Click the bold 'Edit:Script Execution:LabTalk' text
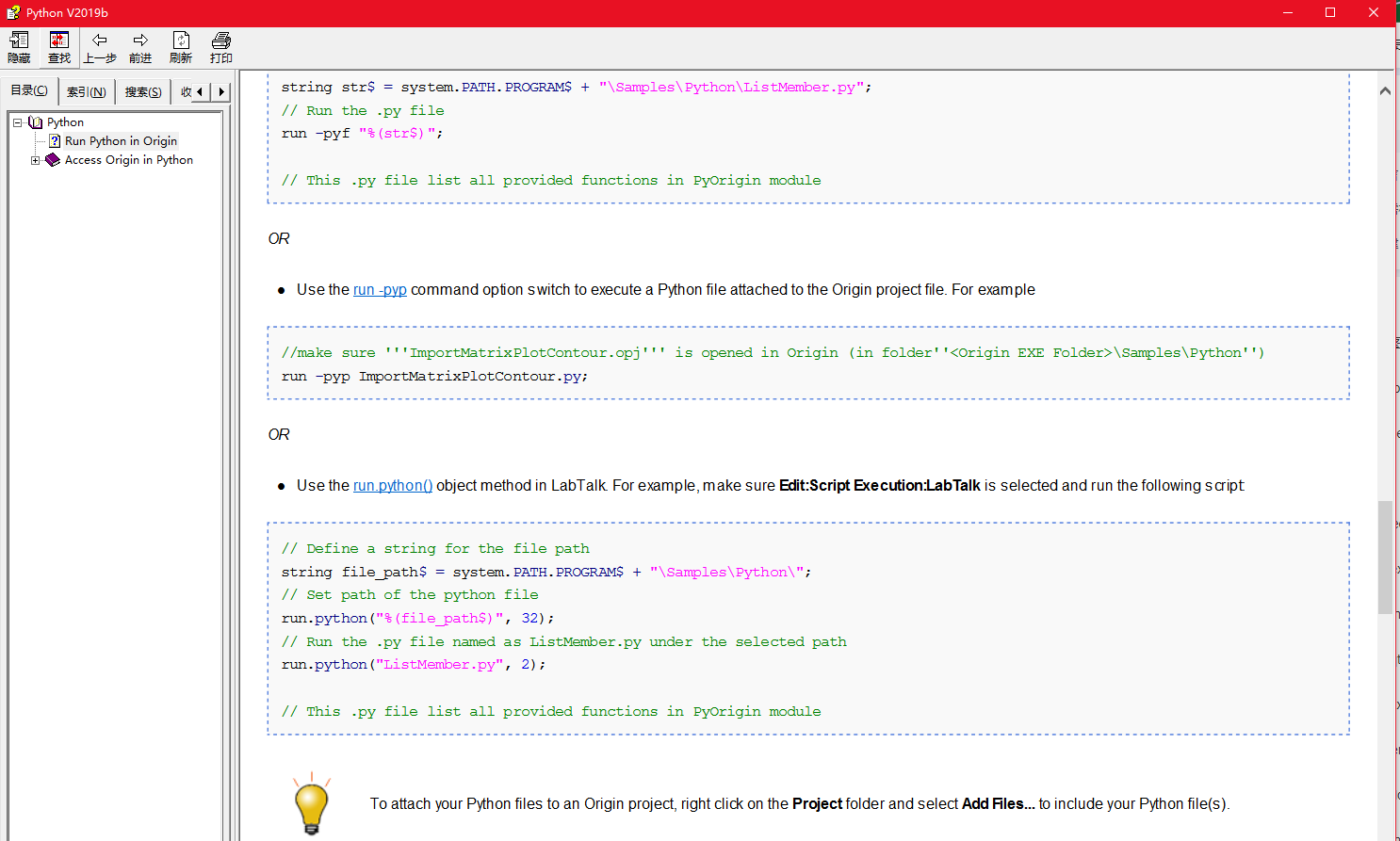The image size is (1400, 841). coord(880,486)
